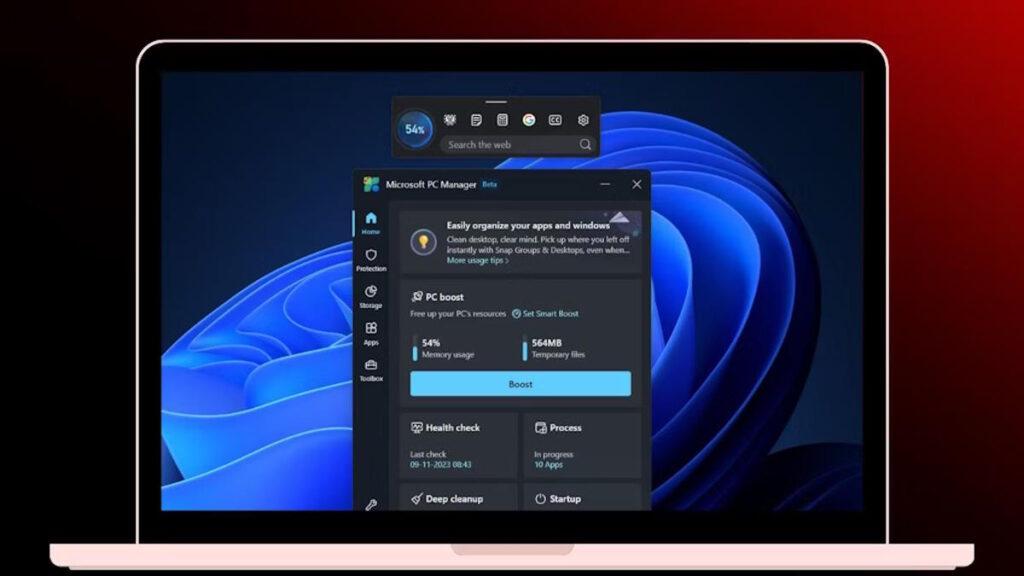Open the Process card
The image size is (1024, 576).
pyautogui.click(x=582, y=445)
